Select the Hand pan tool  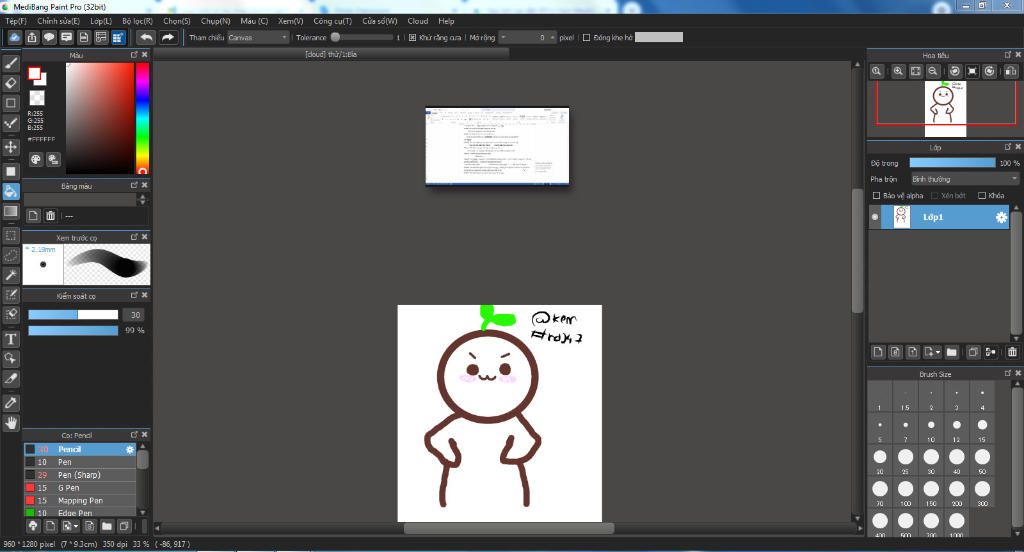coord(10,423)
